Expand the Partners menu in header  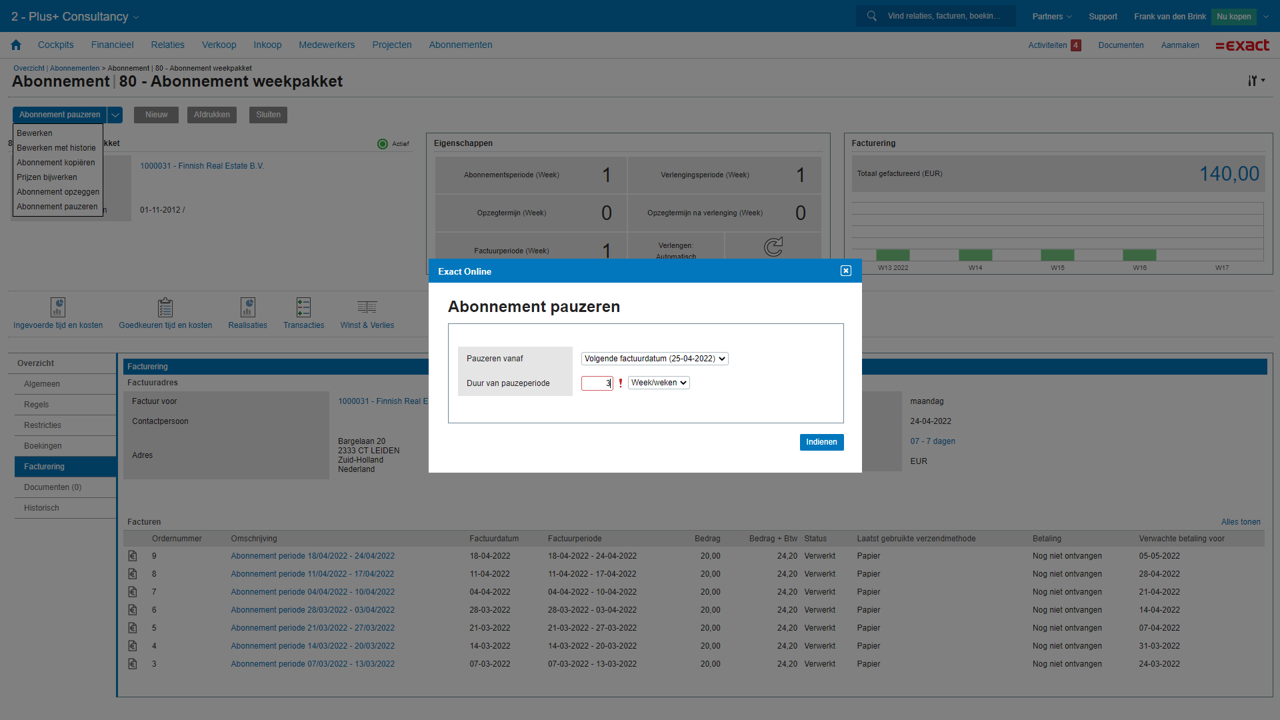pyautogui.click(x=1051, y=16)
